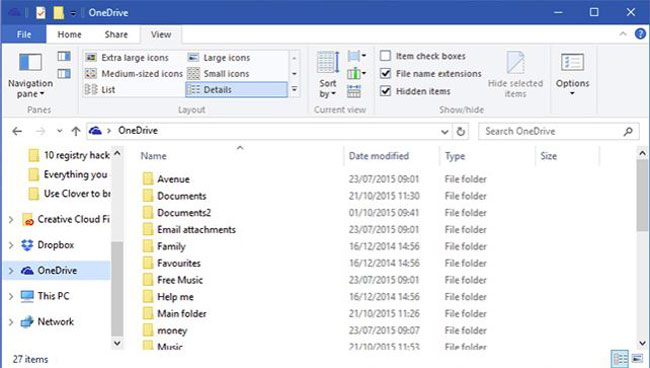
Task: Click OneDrive in the address bar
Action: point(138,131)
